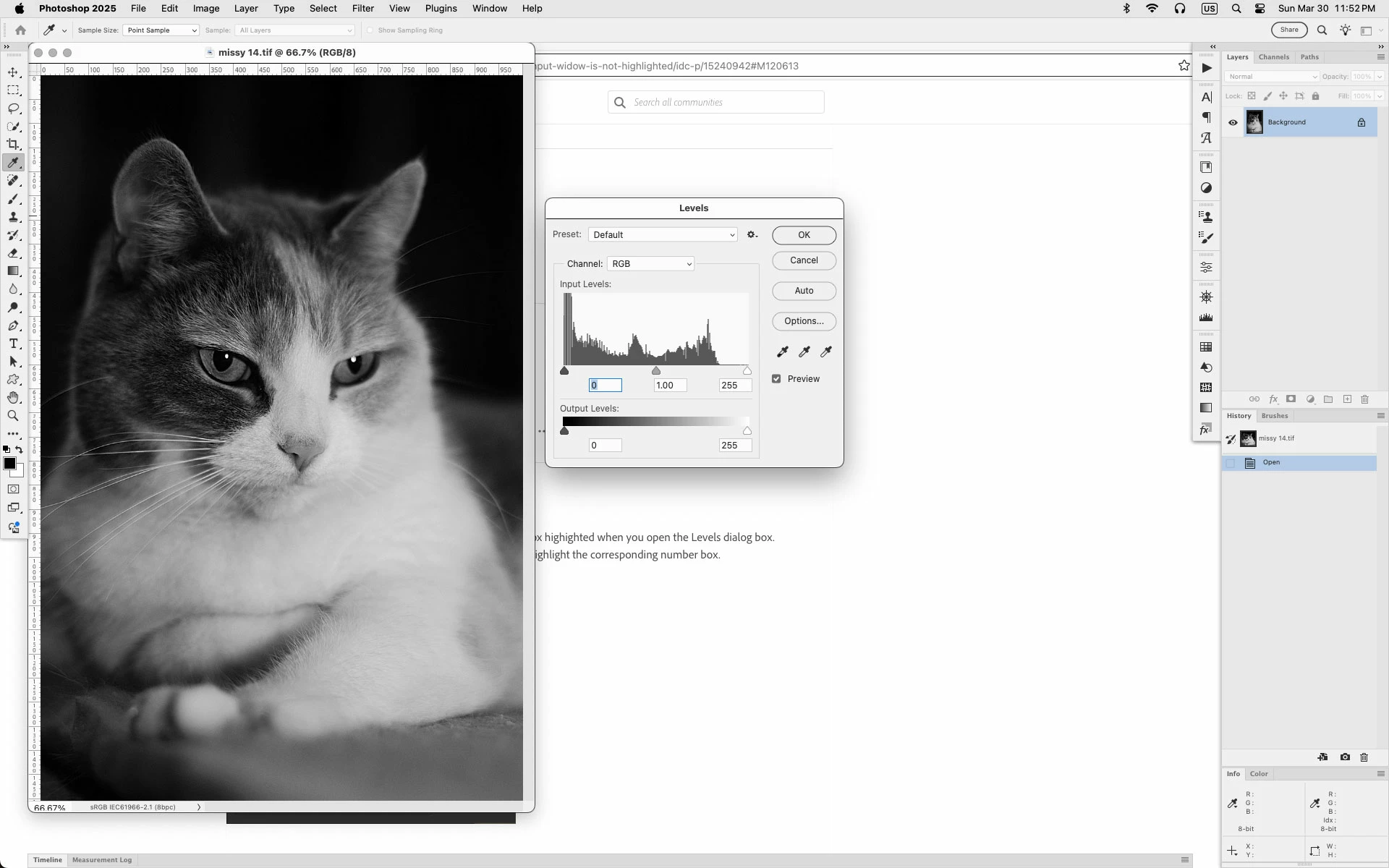
Task: Uncheck the Preview checkbox
Action: click(x=776, y=379)
